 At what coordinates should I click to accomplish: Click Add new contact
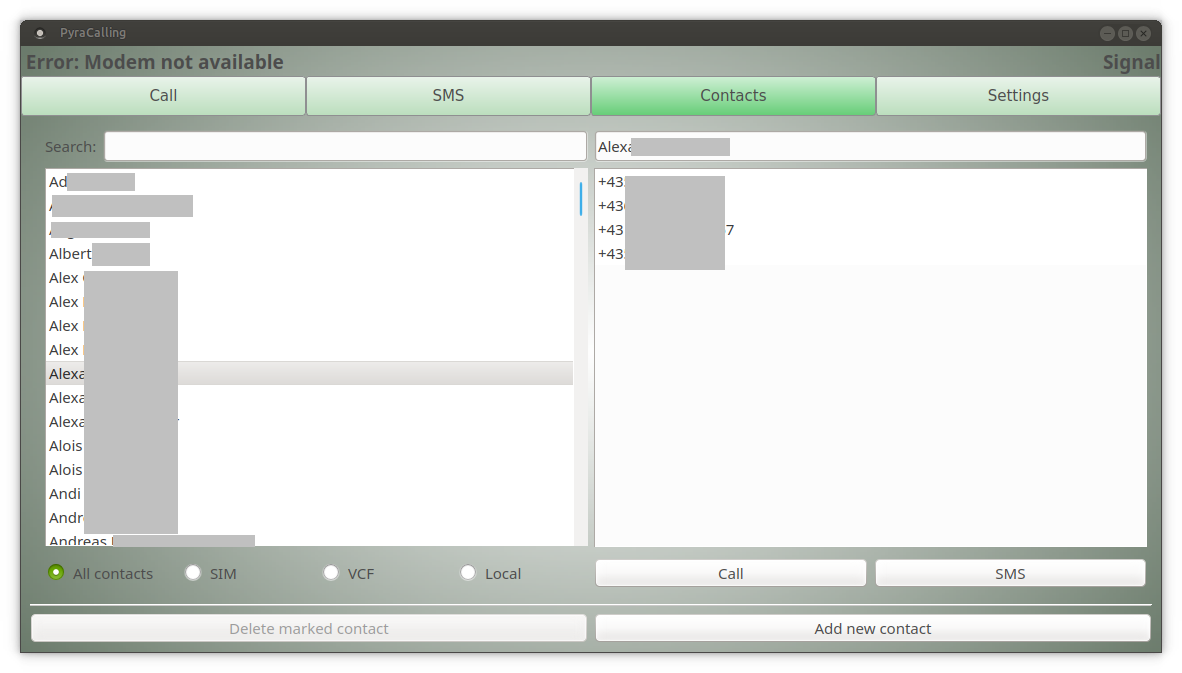pyautogui.click(x=872, y=629)
